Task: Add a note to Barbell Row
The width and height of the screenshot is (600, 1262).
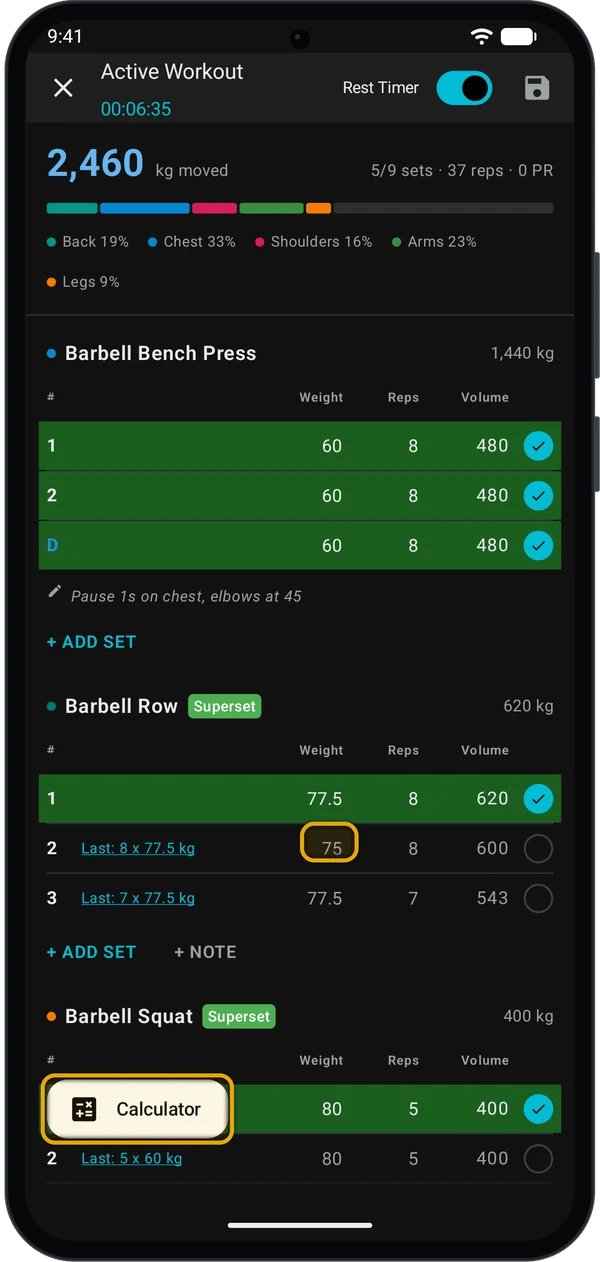Action: click(x=205, y=952)
